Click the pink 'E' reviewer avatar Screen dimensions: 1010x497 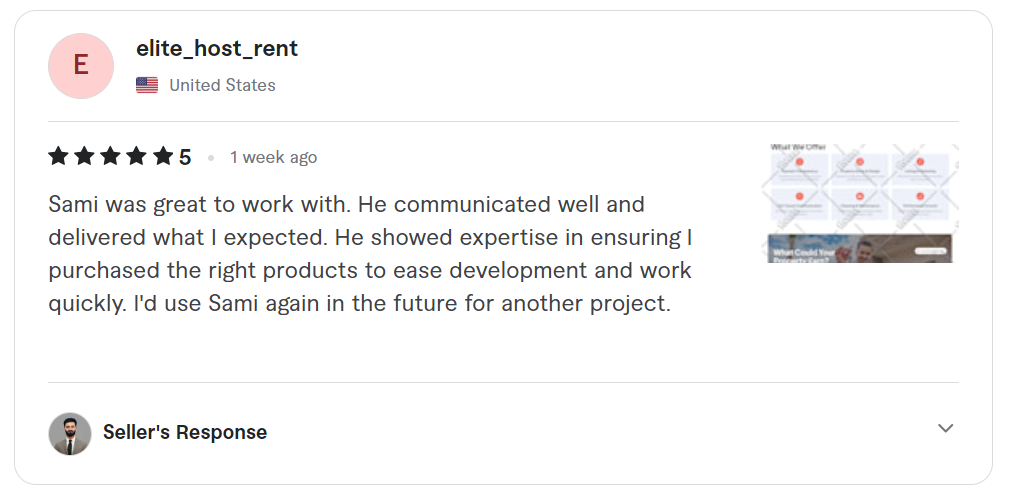point(81,66)
